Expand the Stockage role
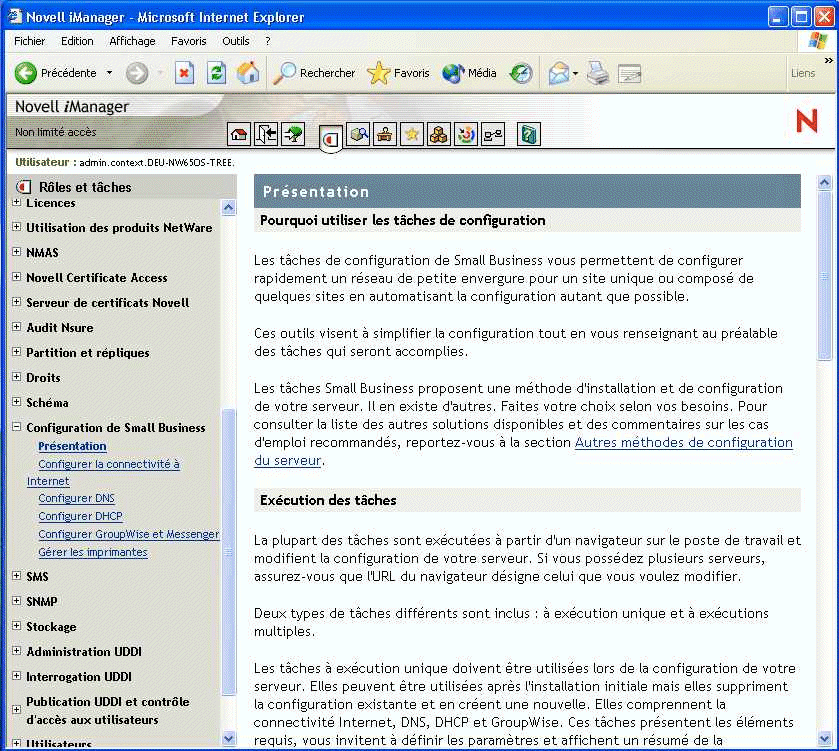839x751 pixels. 17,625
